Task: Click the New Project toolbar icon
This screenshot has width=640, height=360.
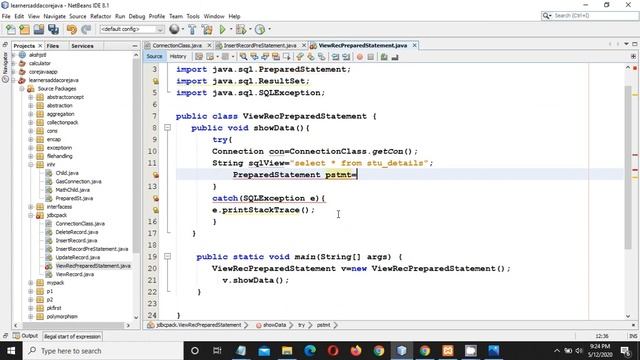Action: (24, 29)
